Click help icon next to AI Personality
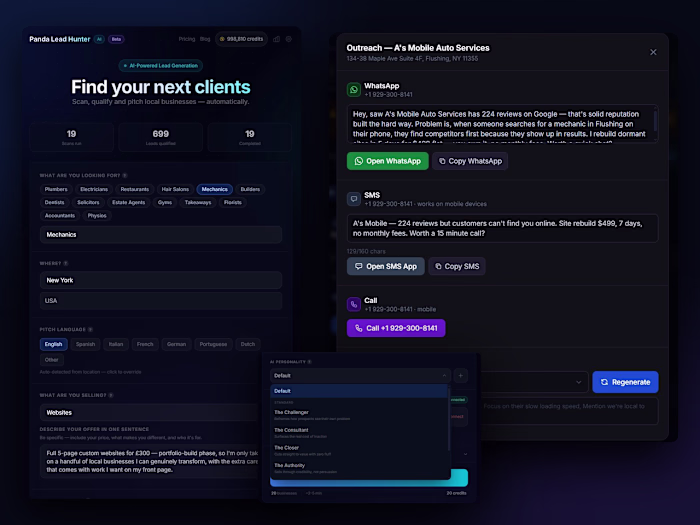Viewport: 700px width, 525px height. 309,362
